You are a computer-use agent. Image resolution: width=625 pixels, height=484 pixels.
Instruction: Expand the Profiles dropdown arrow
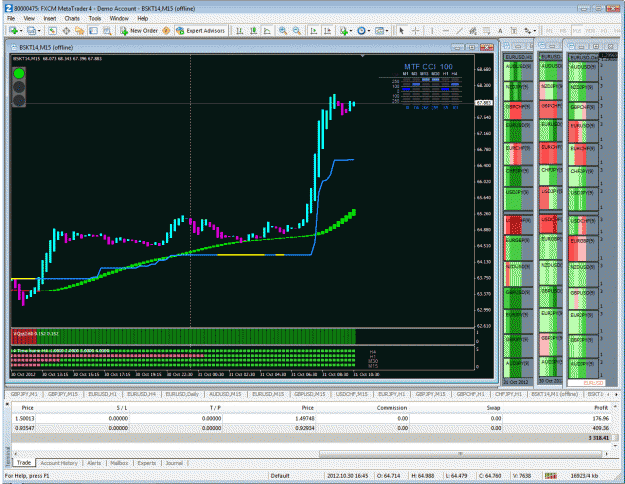(39, 31)
